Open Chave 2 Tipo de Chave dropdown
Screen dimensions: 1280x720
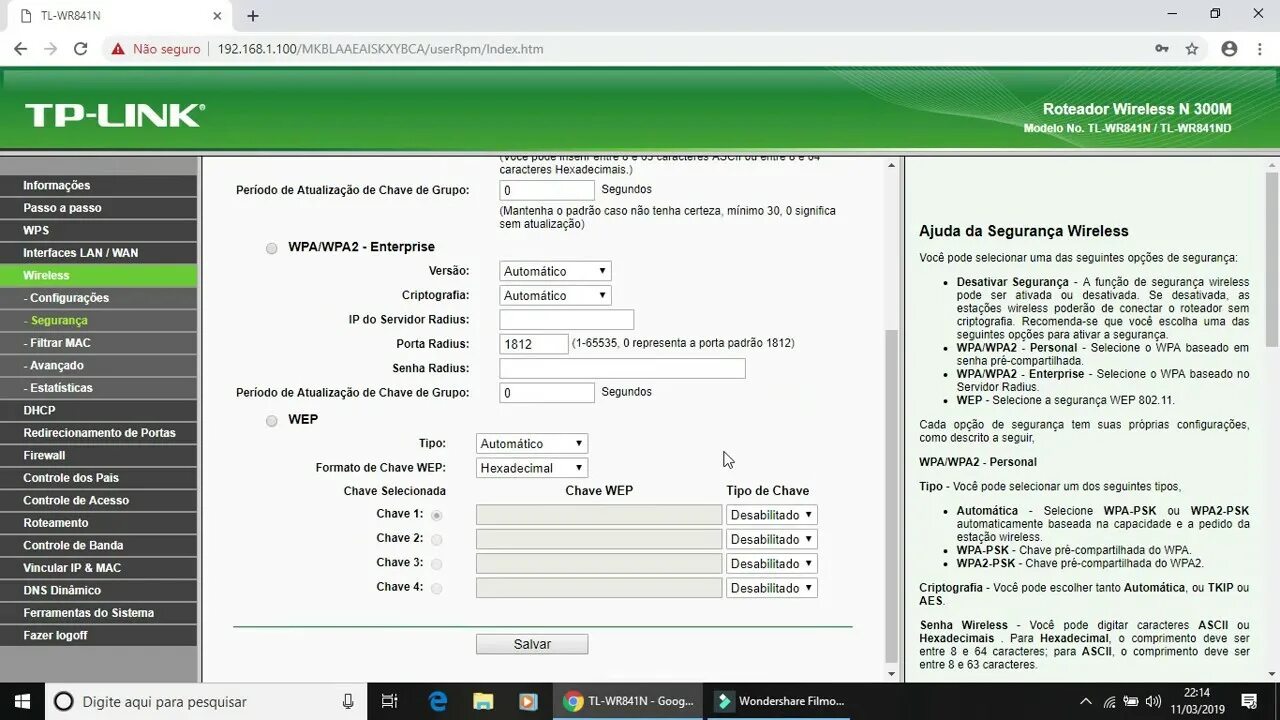pos(772,539)
